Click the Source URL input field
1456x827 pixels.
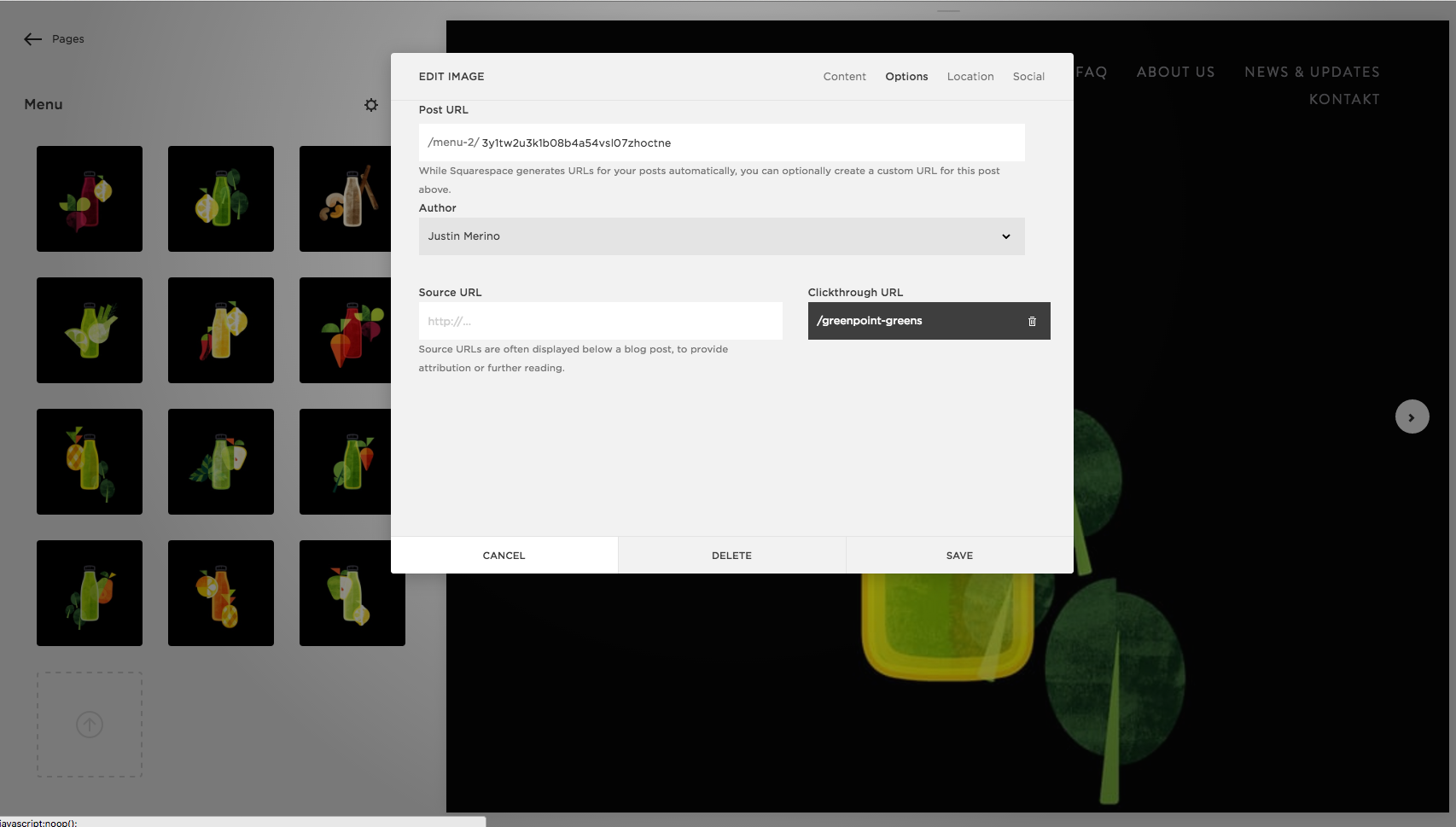pyautogui.click(x=600, y=321)
